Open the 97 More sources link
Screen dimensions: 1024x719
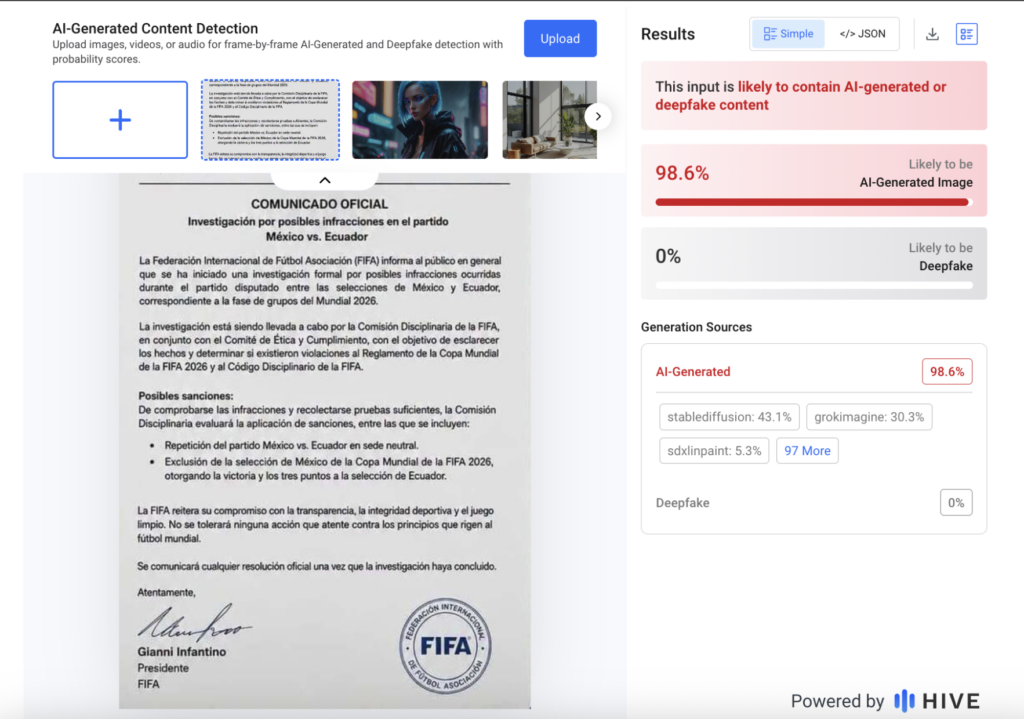pyautogui.click(x=807, y=451)
